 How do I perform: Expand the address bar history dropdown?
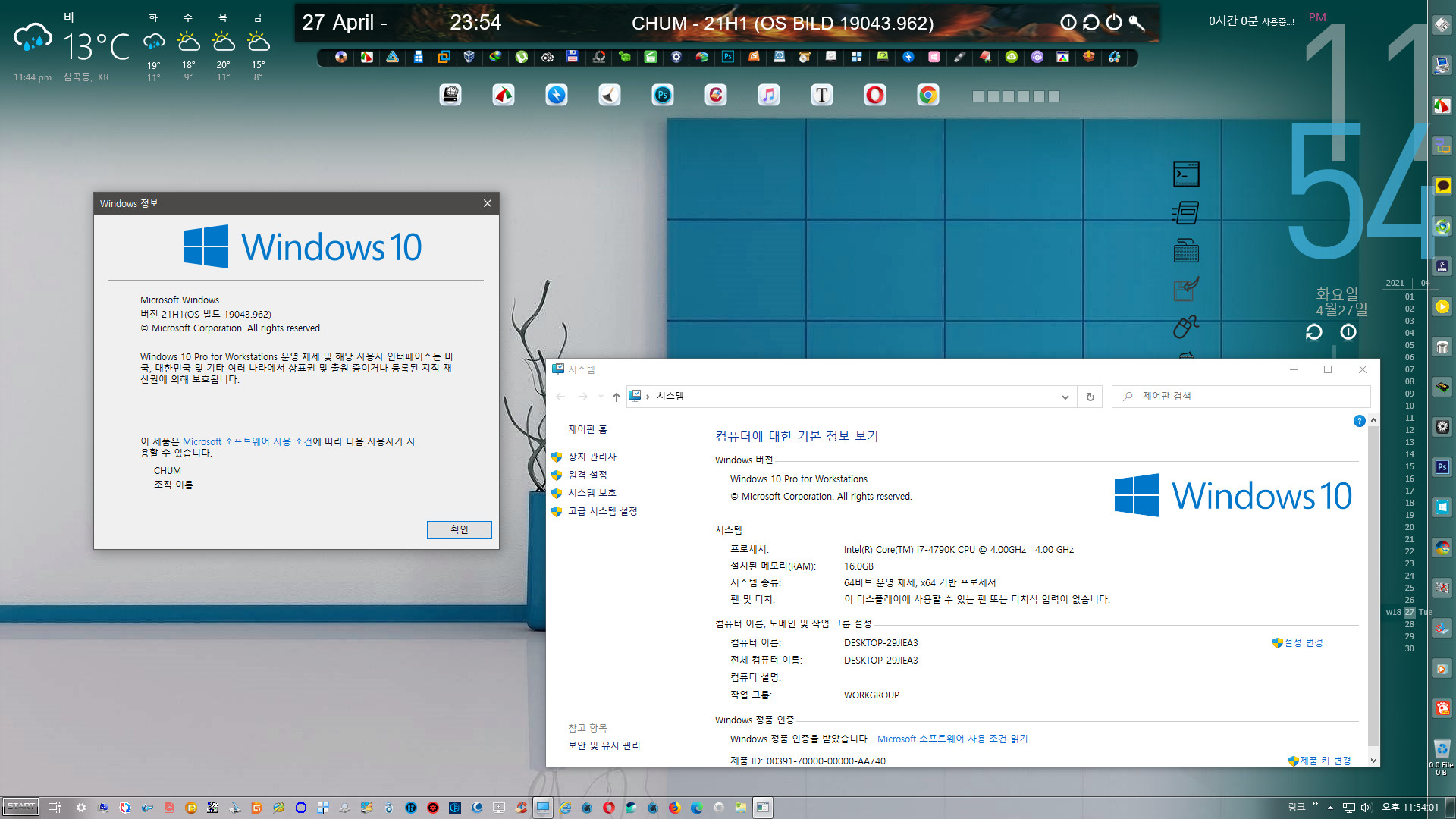(1065, 397)
